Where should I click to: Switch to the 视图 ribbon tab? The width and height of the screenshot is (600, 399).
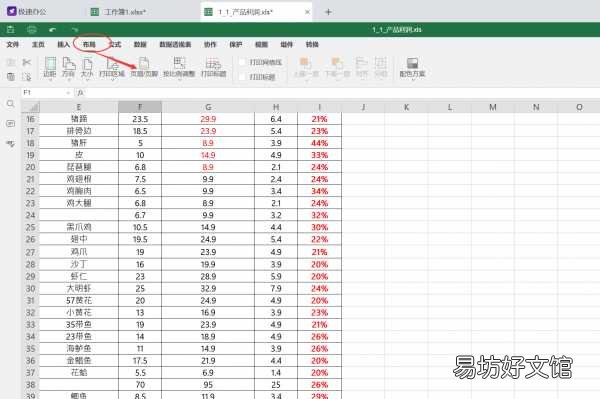click(x=261, y=44)
